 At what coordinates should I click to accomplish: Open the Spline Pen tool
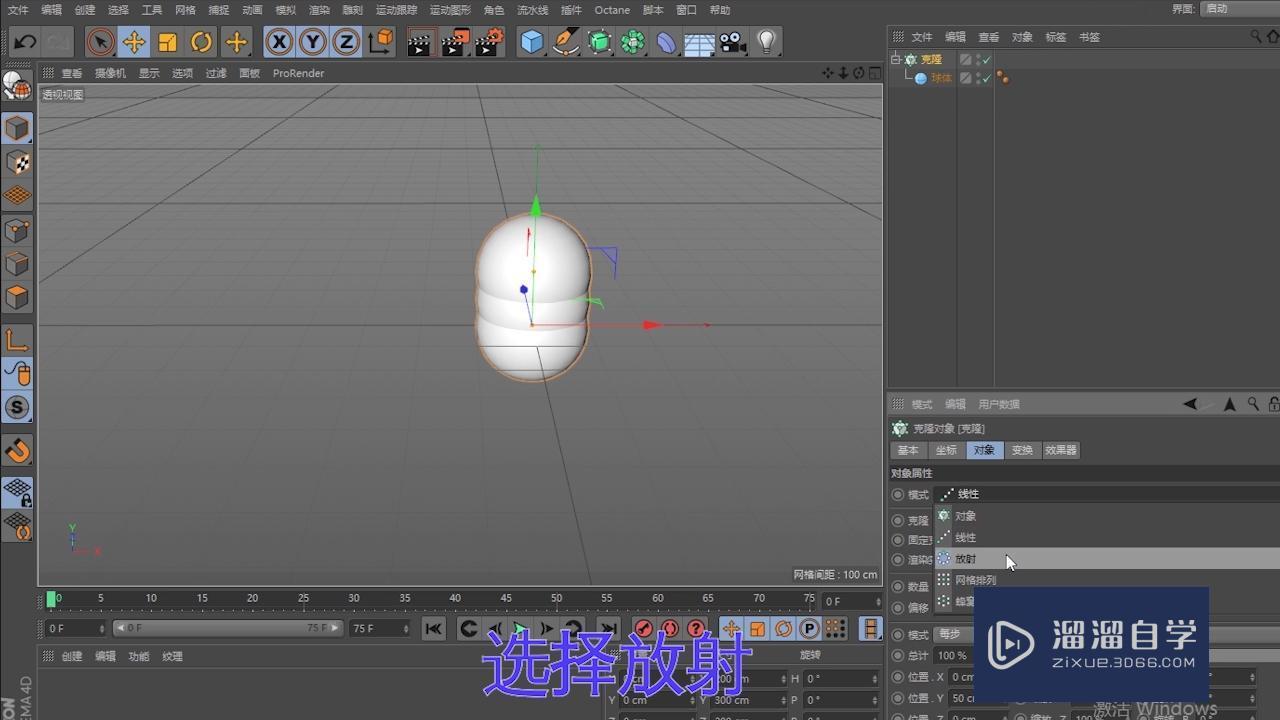point(566,42)
